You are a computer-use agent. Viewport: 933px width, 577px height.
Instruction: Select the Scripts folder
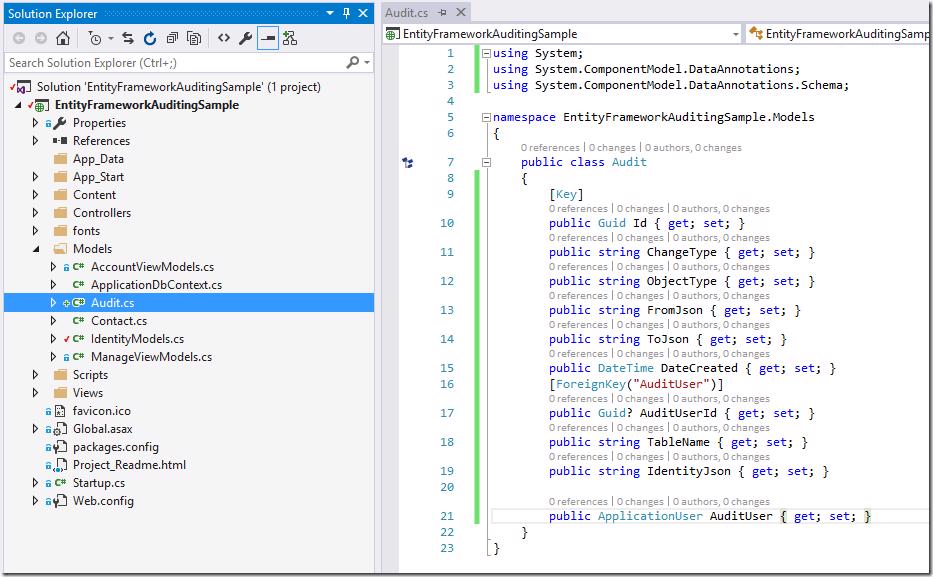pos(90,375)
